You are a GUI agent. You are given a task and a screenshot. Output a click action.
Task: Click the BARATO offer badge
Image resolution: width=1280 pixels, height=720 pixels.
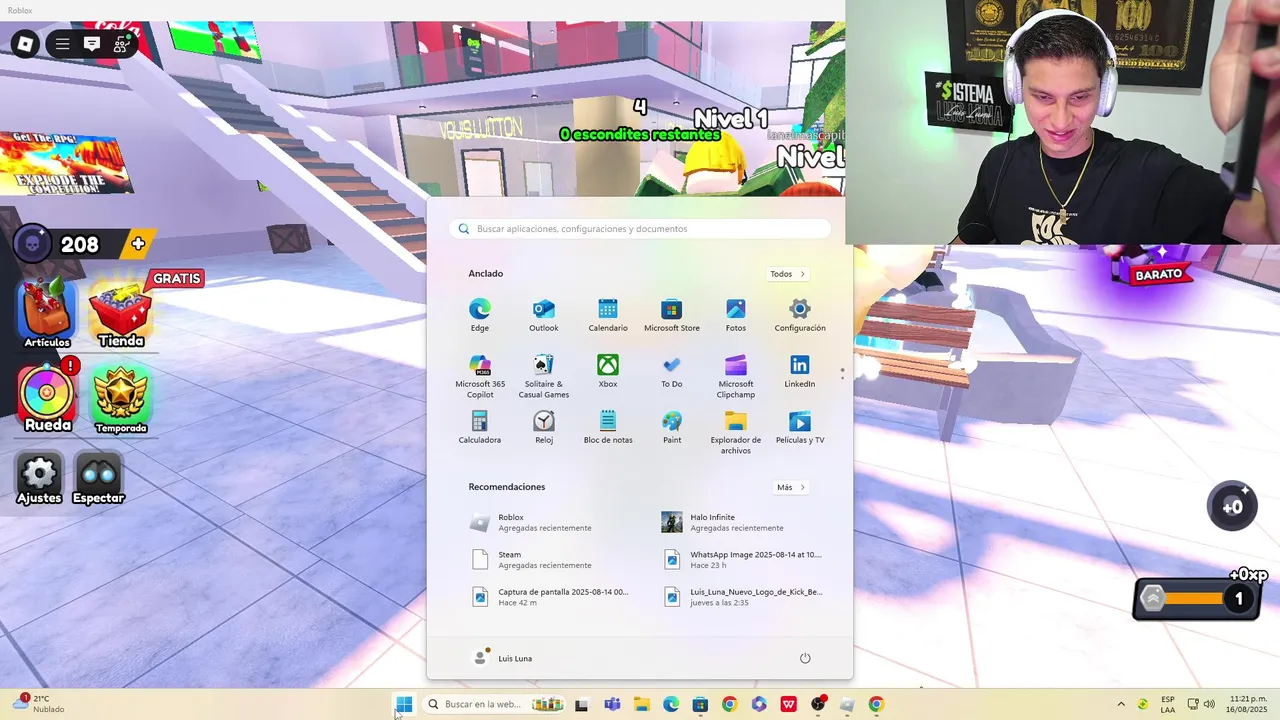[x=1158, y=273]
